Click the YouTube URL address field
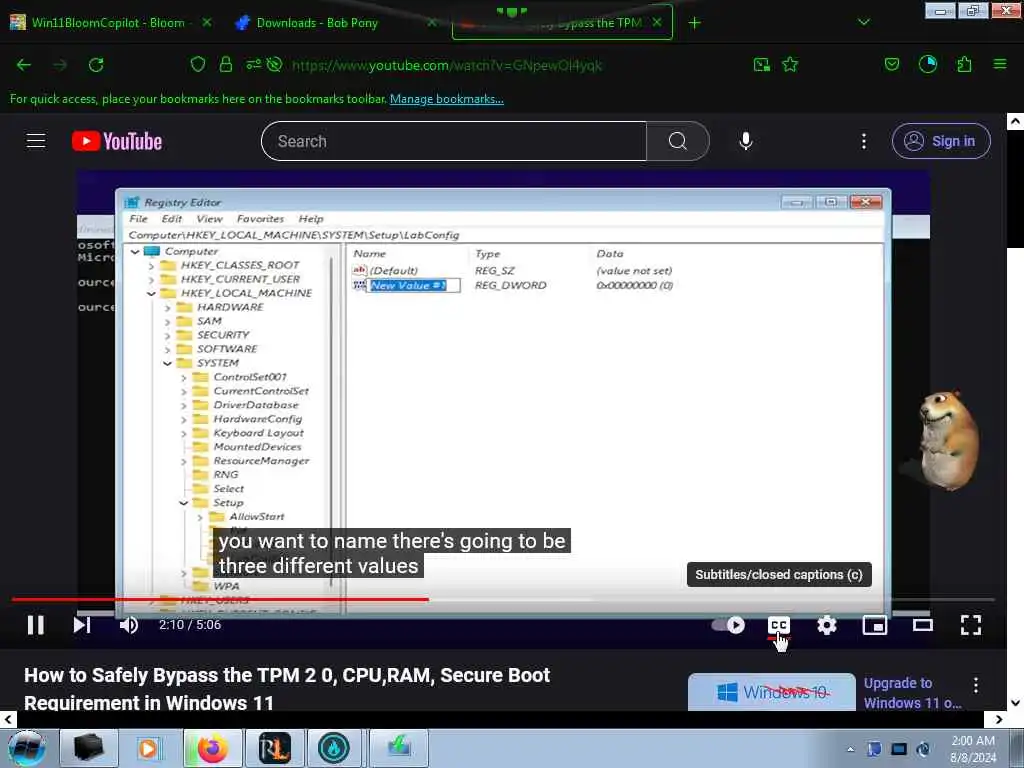Viewport: 1024px width, 768px height. tap(447, 65)
